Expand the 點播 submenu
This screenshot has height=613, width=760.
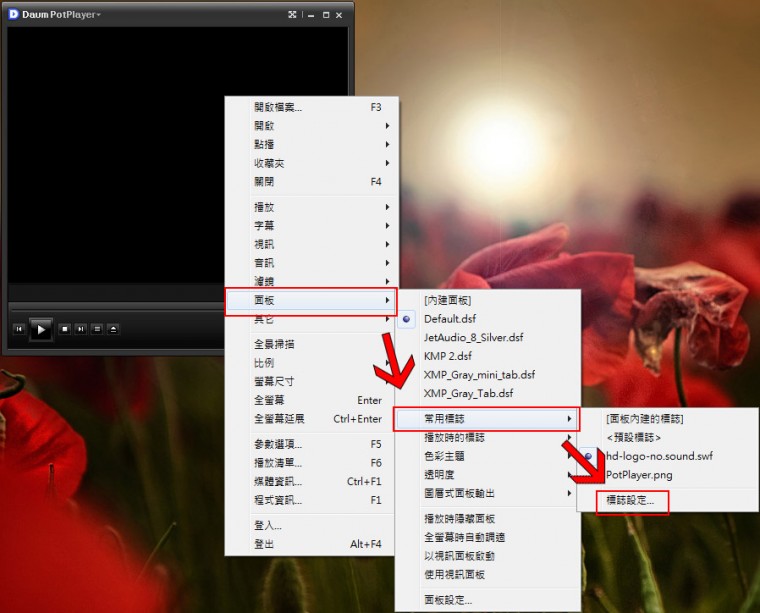click(x=312, y=144)
